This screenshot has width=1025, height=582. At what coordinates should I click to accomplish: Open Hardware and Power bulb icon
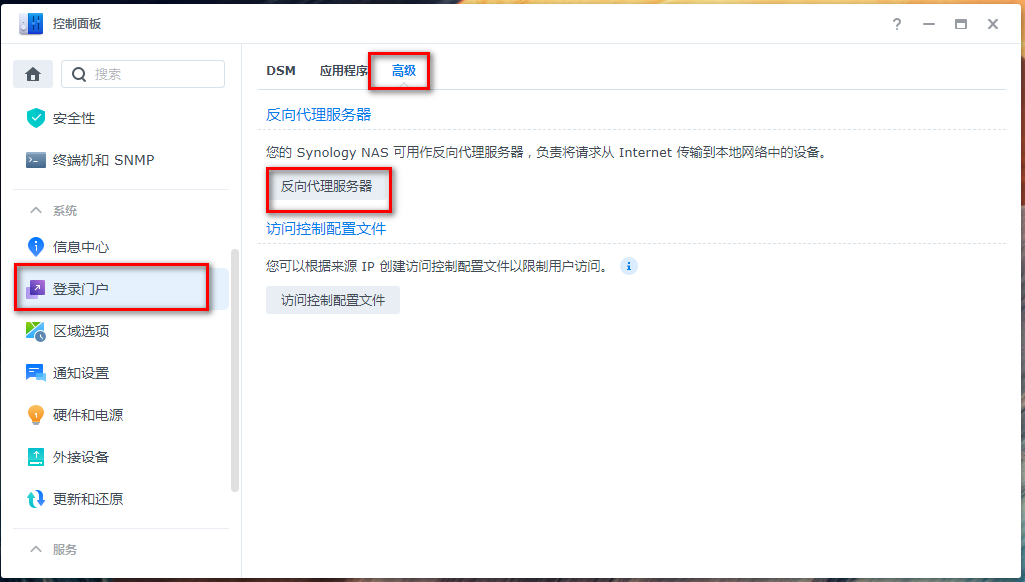coord(36,415)
